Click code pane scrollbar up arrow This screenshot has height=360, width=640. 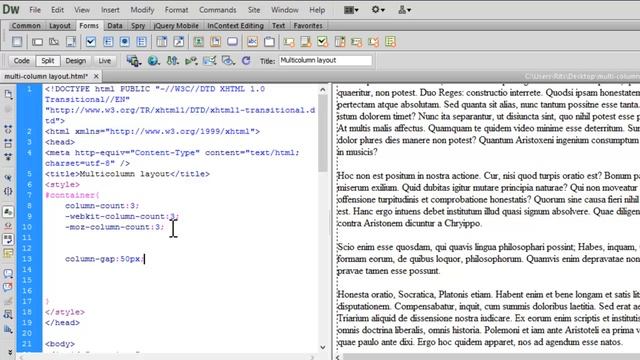pos(323,89)
